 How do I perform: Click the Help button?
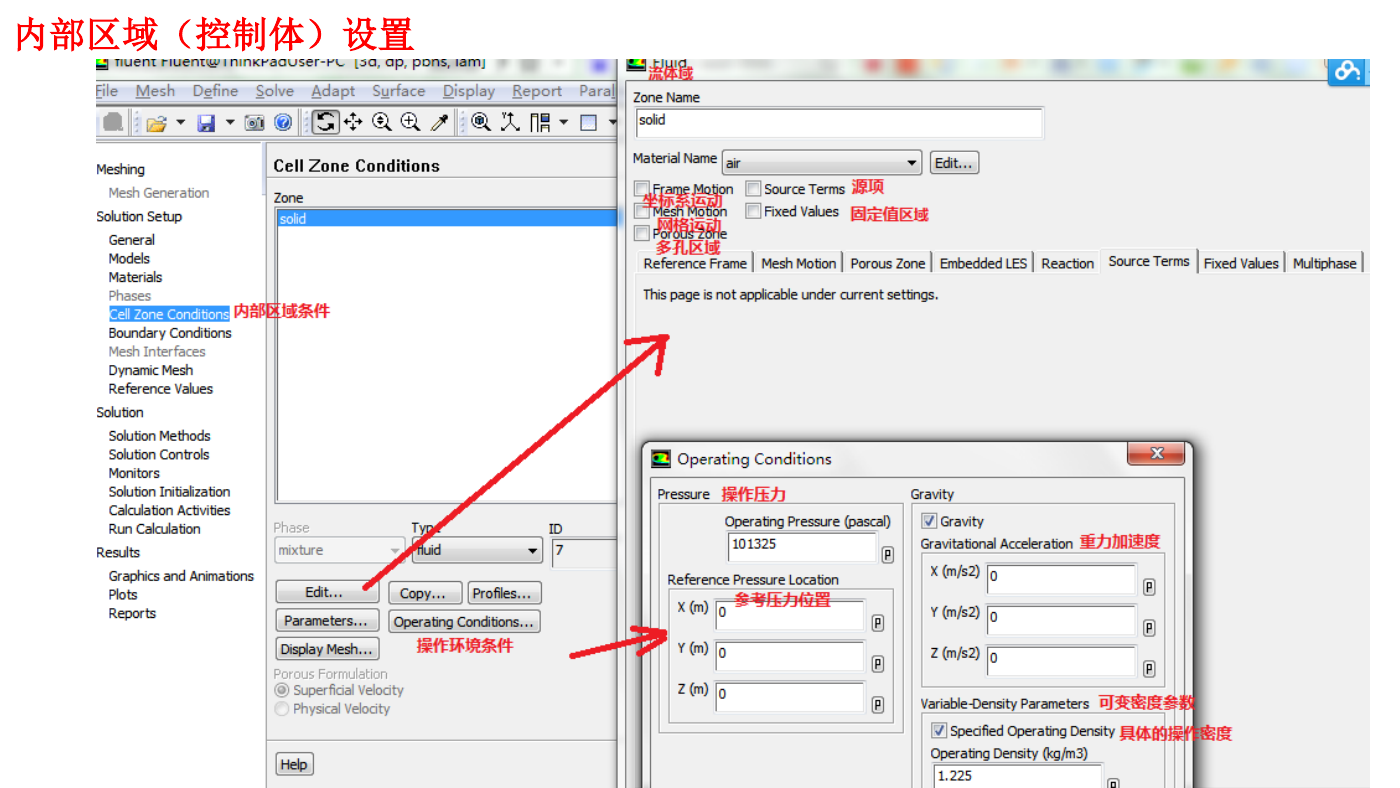click(x=294, y=764)
